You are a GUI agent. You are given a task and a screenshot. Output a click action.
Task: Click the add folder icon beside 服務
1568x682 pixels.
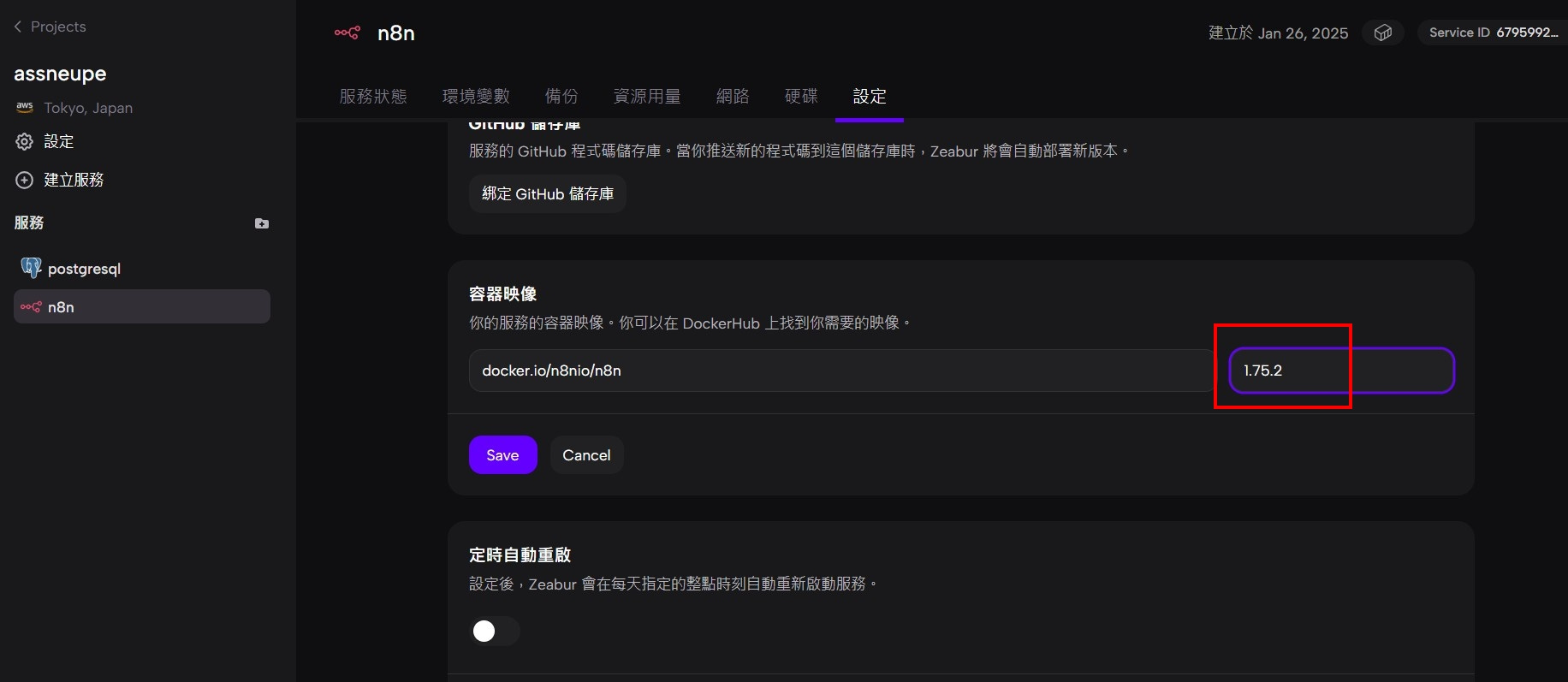click(x=262, y=223)
